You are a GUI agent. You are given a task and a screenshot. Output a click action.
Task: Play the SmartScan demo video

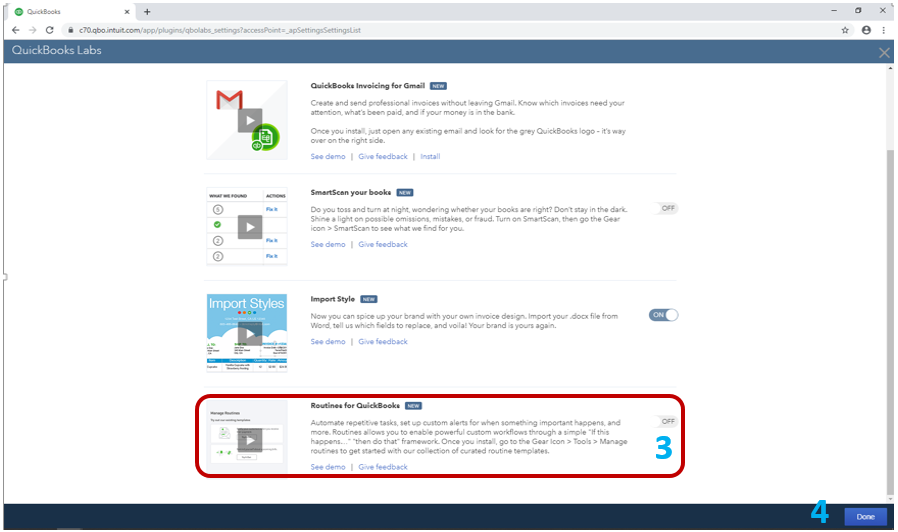[250, 227]
